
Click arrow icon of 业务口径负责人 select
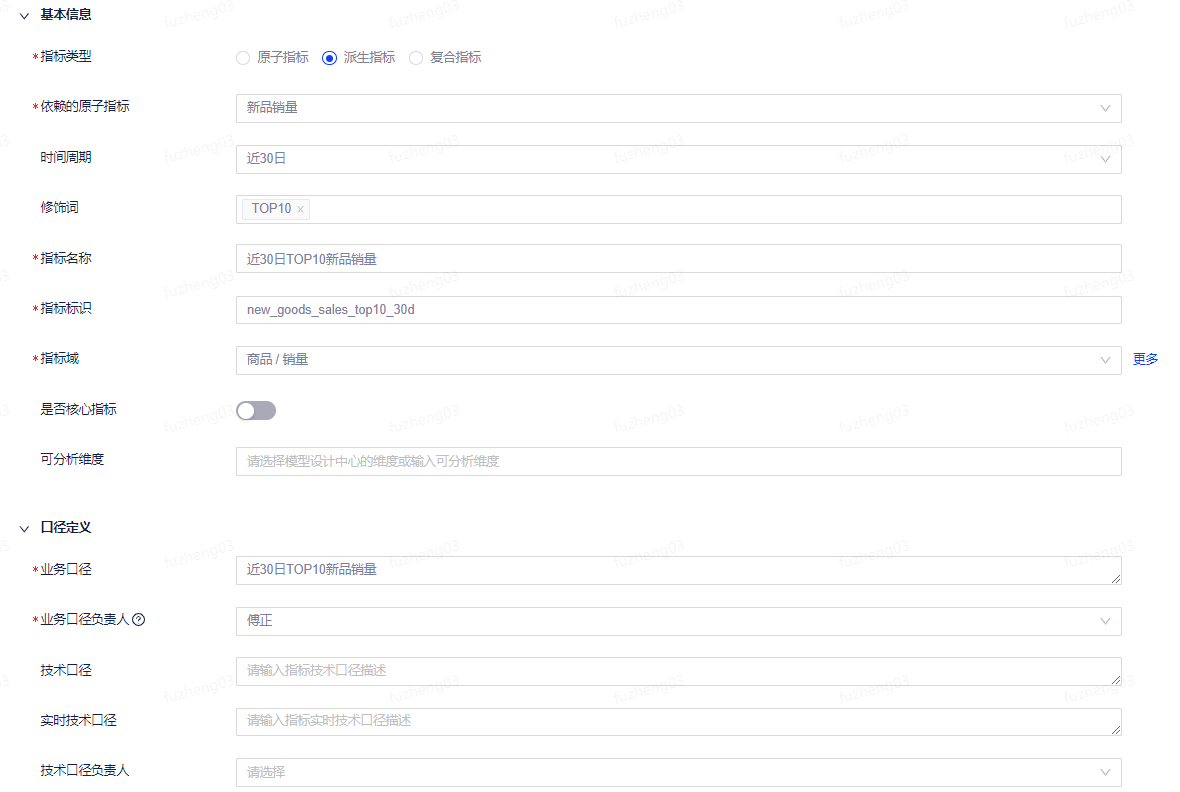(x=1105, y=621)
